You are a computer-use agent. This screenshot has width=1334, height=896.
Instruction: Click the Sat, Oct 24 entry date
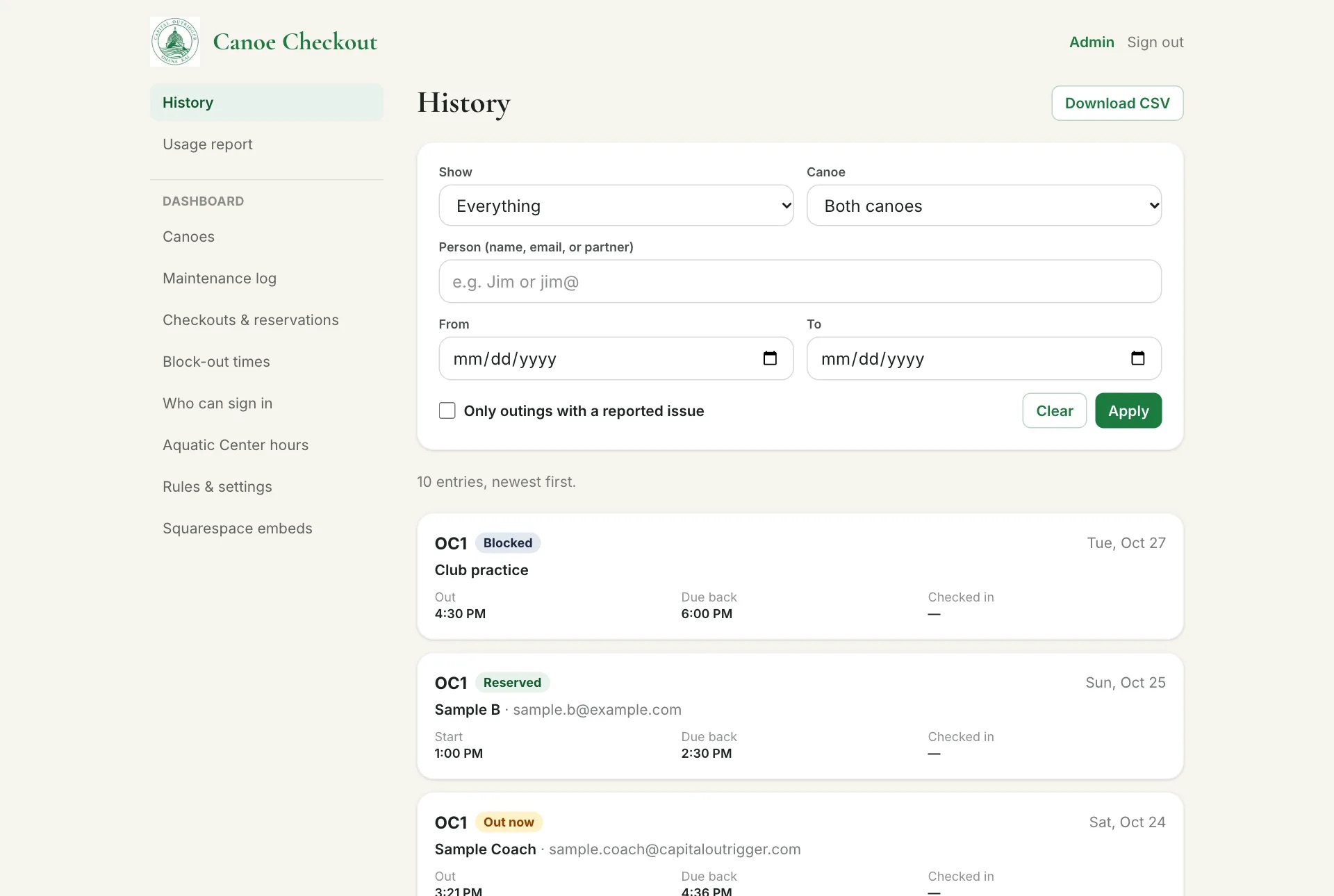pos(1127,822)
